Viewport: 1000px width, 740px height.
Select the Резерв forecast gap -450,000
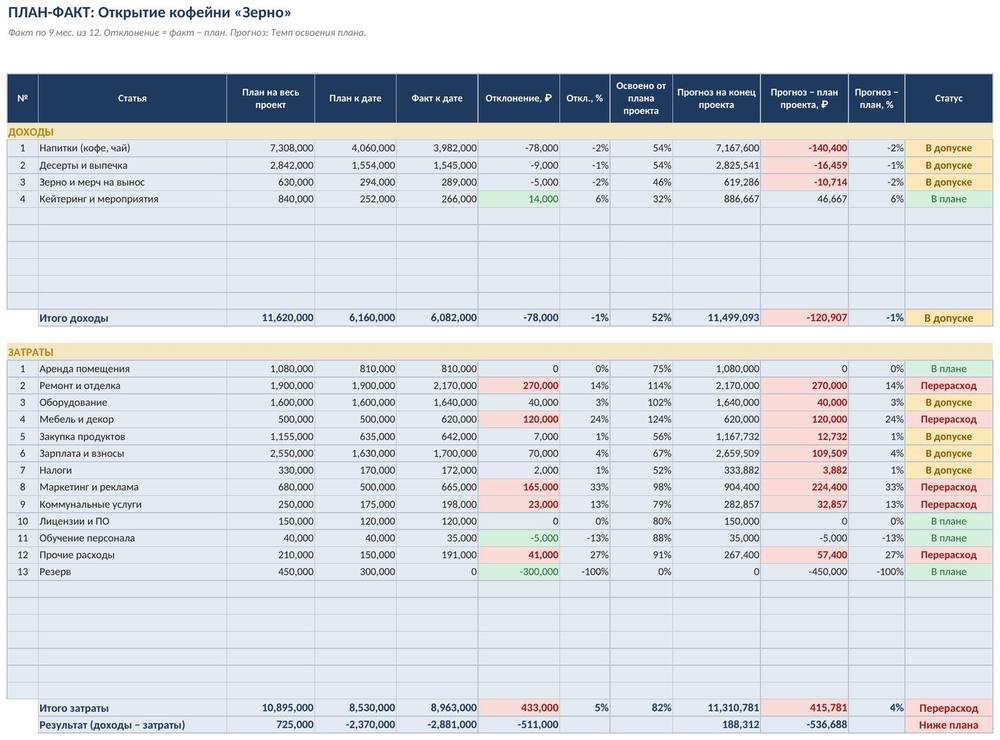(804, 572)
